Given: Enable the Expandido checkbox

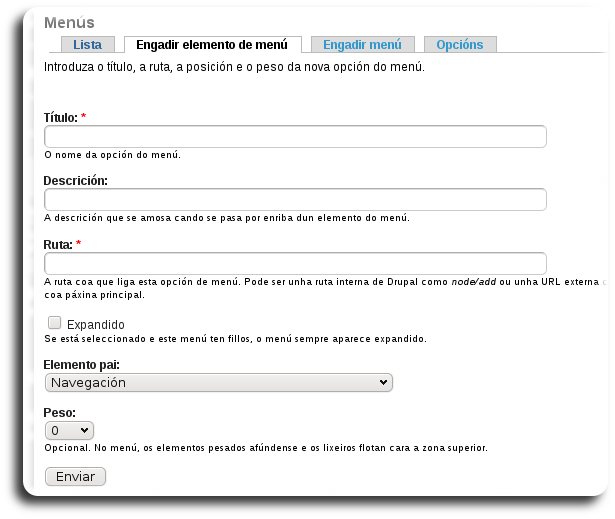Looking at the screenshot, I should coord(55,323).
